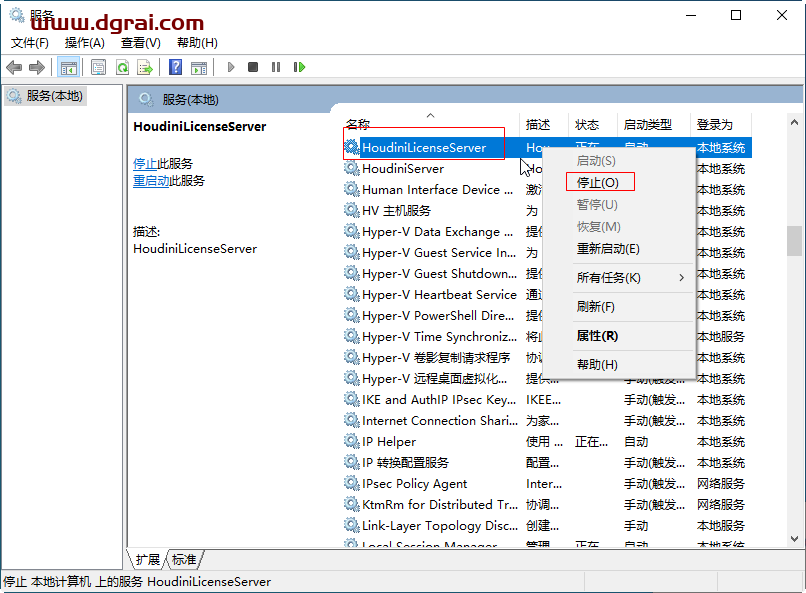Image resolution: width=806 pixels, height=593 pixels.
Task: Click the gear icon beside HoudiniLicenseServer row
Action: click(x=352, y=147)
